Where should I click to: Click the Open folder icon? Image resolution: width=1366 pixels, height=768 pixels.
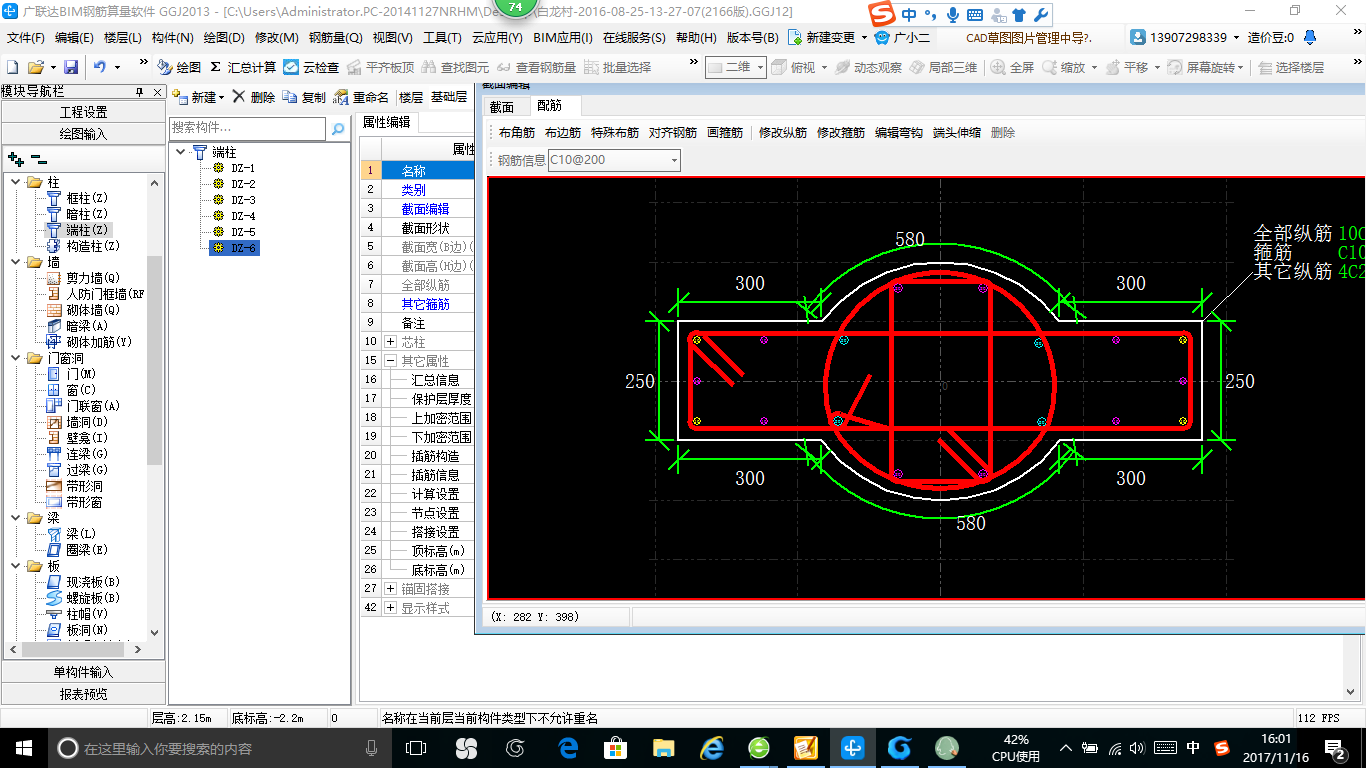pos(35,67)
